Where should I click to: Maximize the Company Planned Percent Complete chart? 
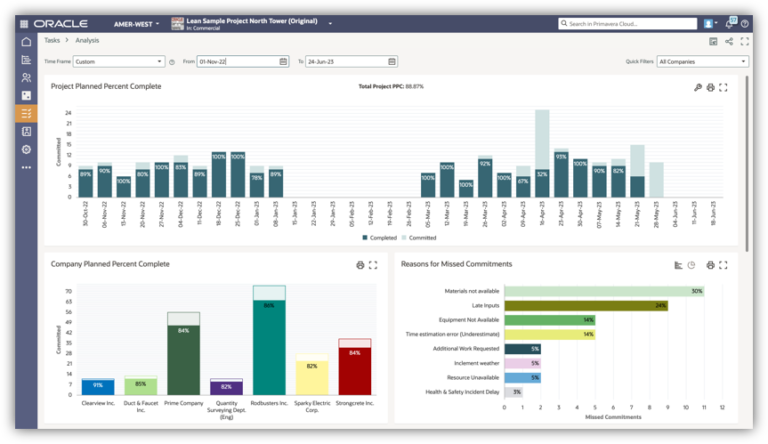373,265
